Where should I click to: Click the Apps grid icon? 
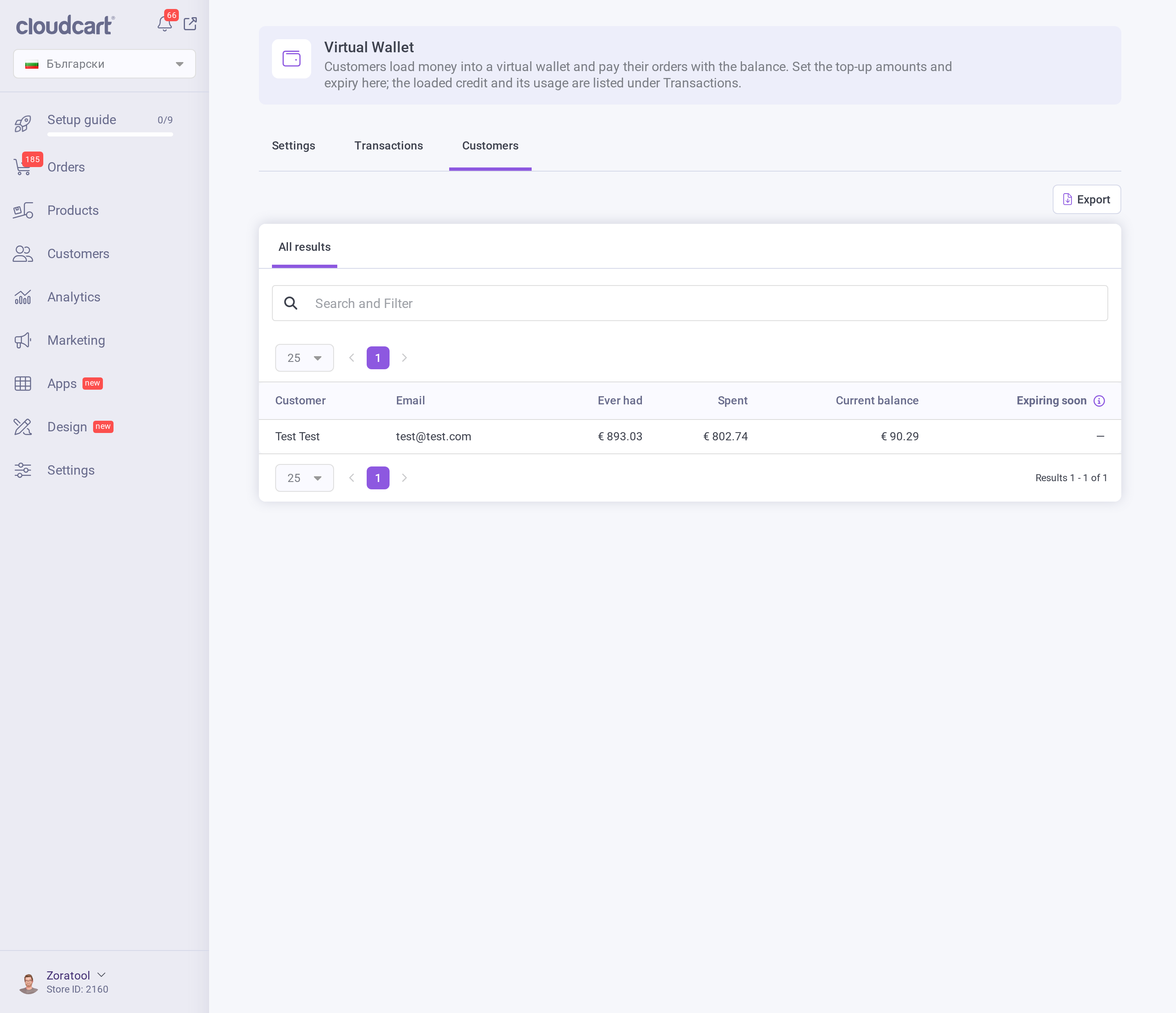click(23, 384)
